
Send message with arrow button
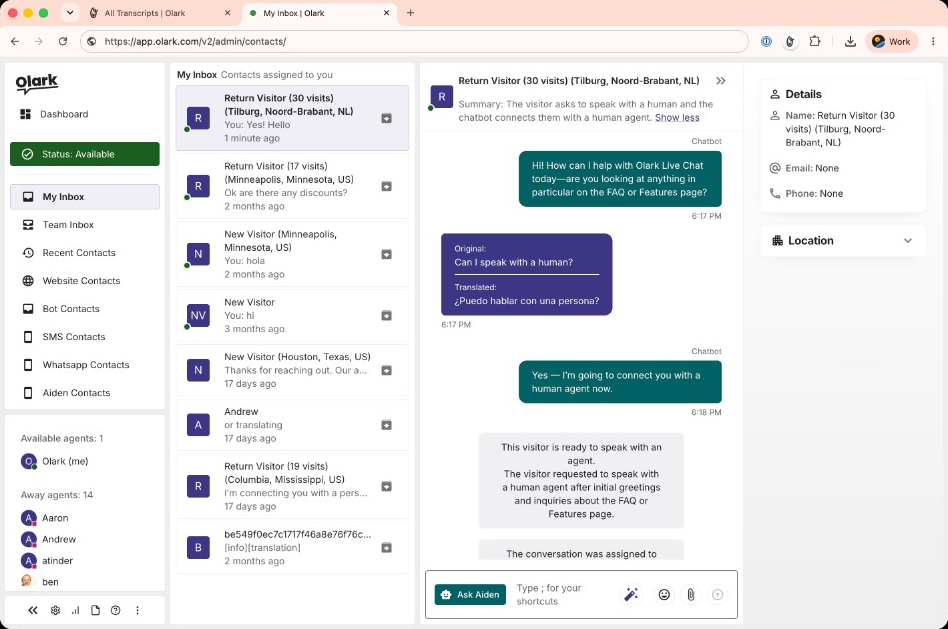coord(718,595)
